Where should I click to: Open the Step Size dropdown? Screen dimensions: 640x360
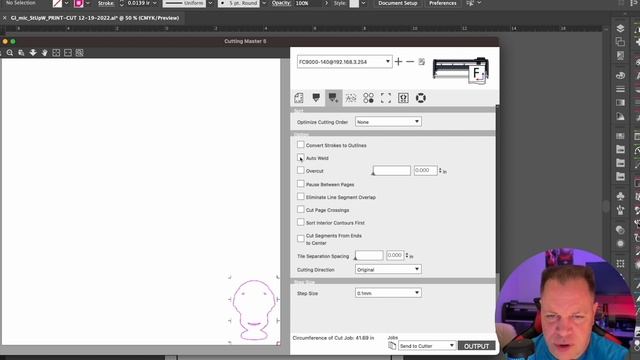point(388,293)
